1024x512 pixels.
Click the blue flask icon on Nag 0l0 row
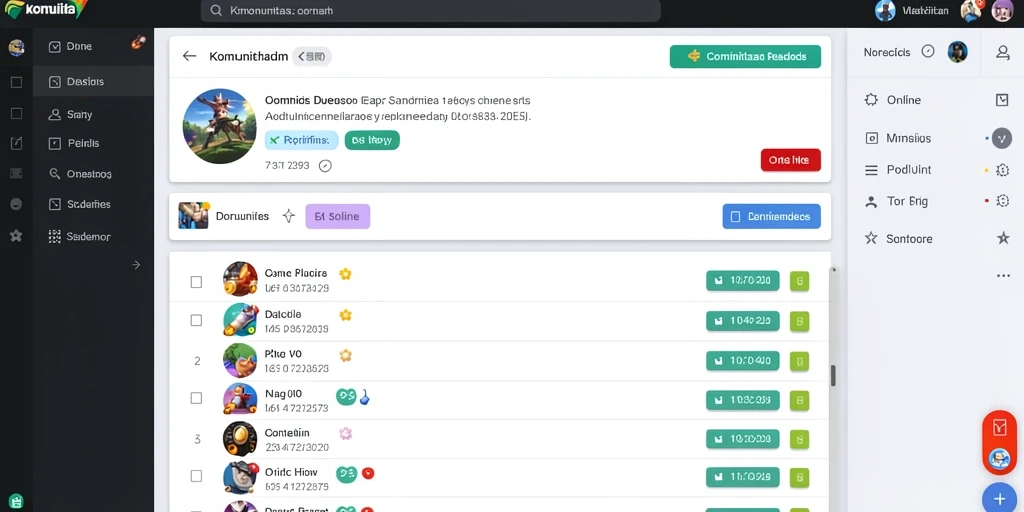(364, 396)
